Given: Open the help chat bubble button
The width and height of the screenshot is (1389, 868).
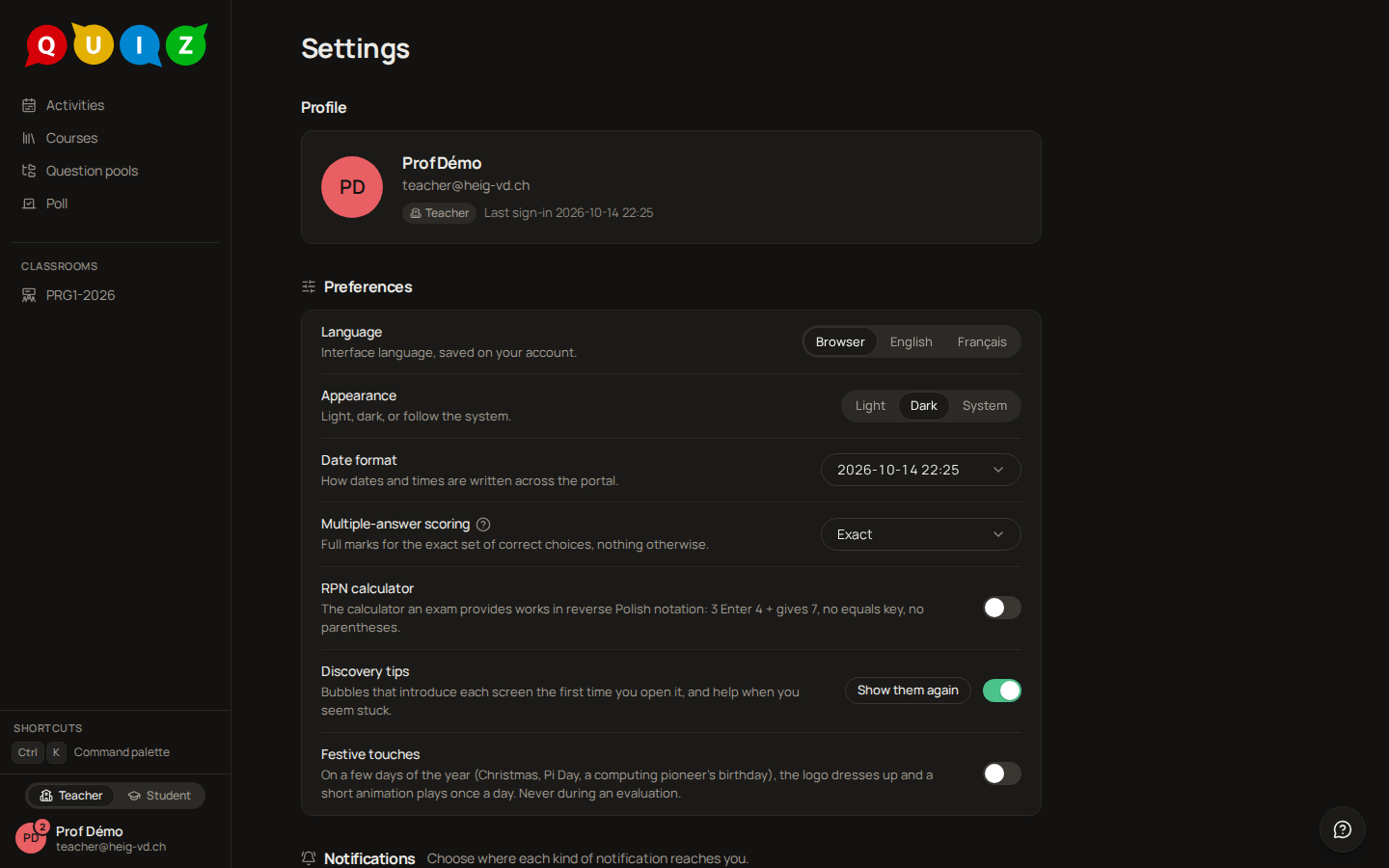Looking at the screenshot, I should [x=1343, y=829].
